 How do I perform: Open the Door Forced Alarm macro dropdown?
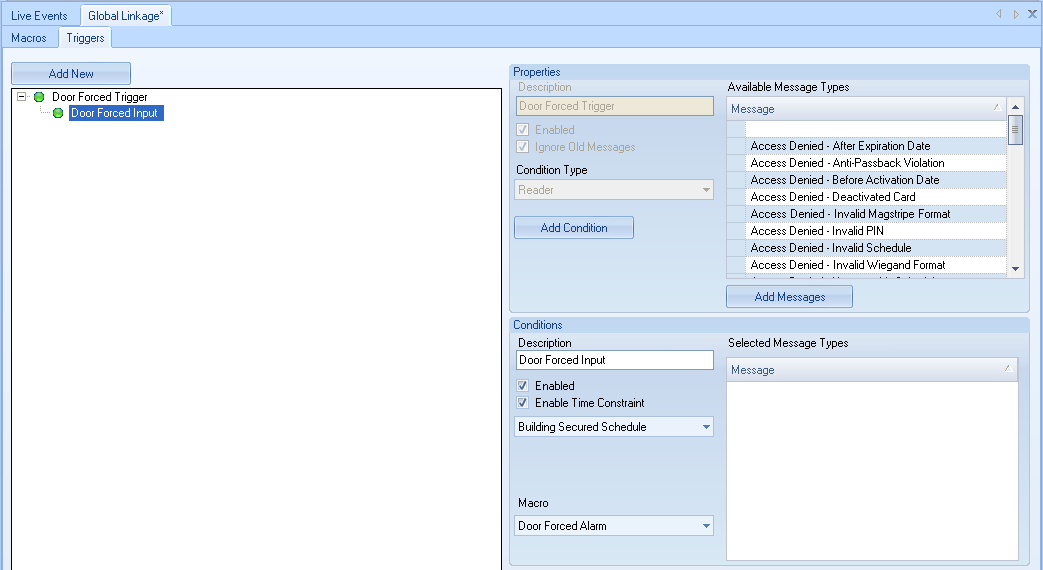706,526
